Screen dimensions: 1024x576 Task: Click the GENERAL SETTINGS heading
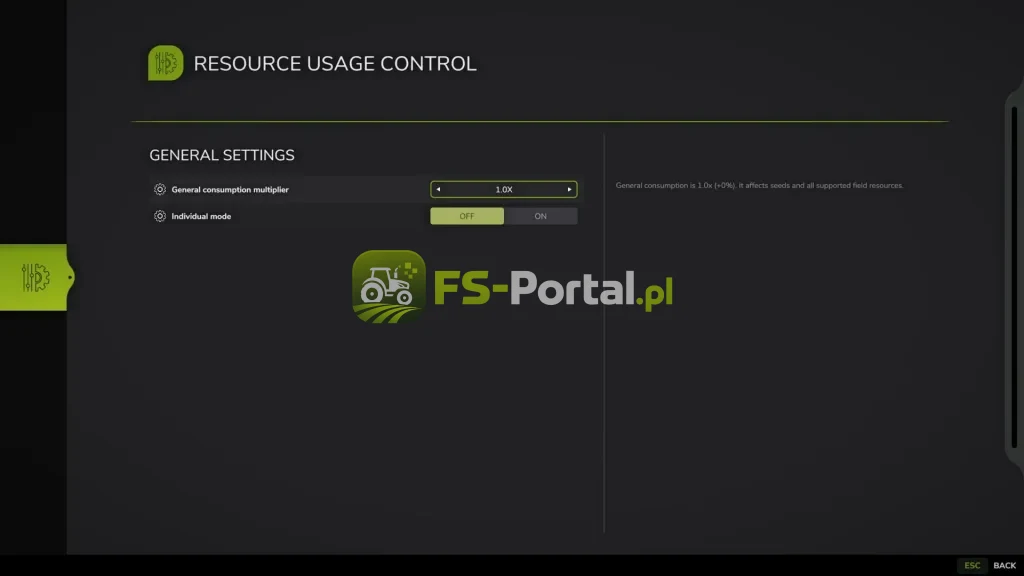click(222, 155)
